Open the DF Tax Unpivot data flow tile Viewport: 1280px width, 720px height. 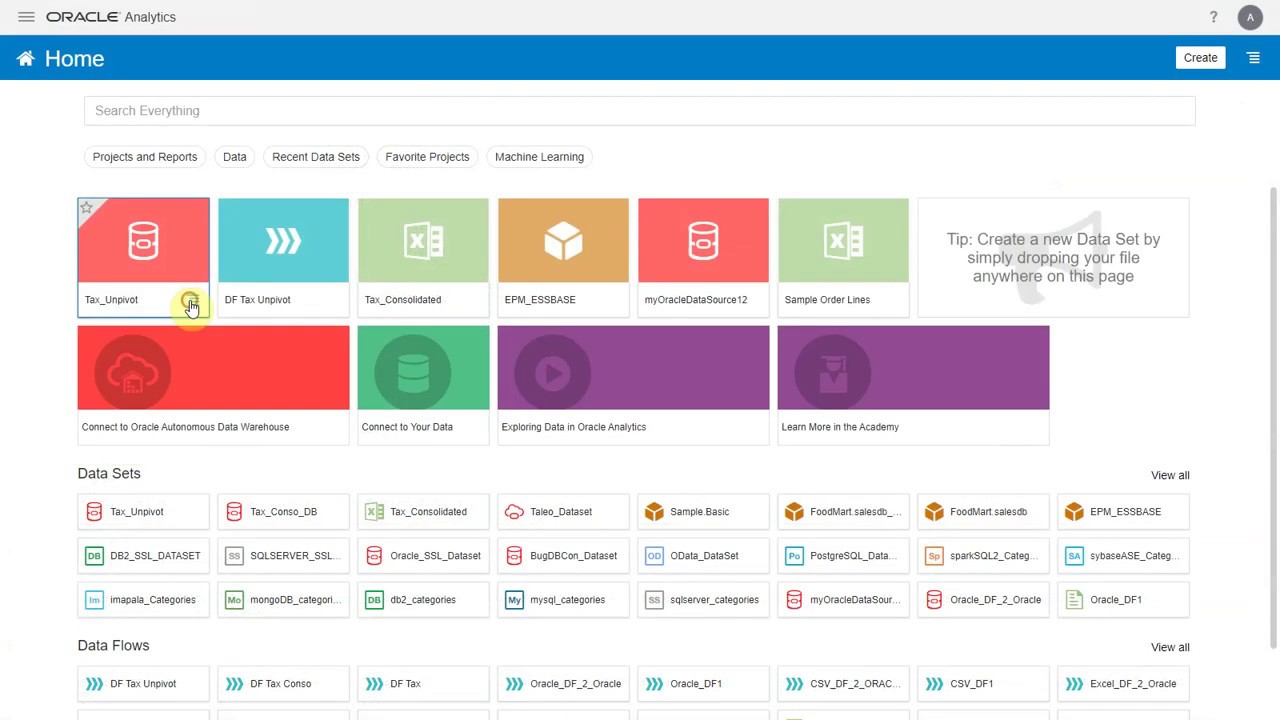click(283, 257)
